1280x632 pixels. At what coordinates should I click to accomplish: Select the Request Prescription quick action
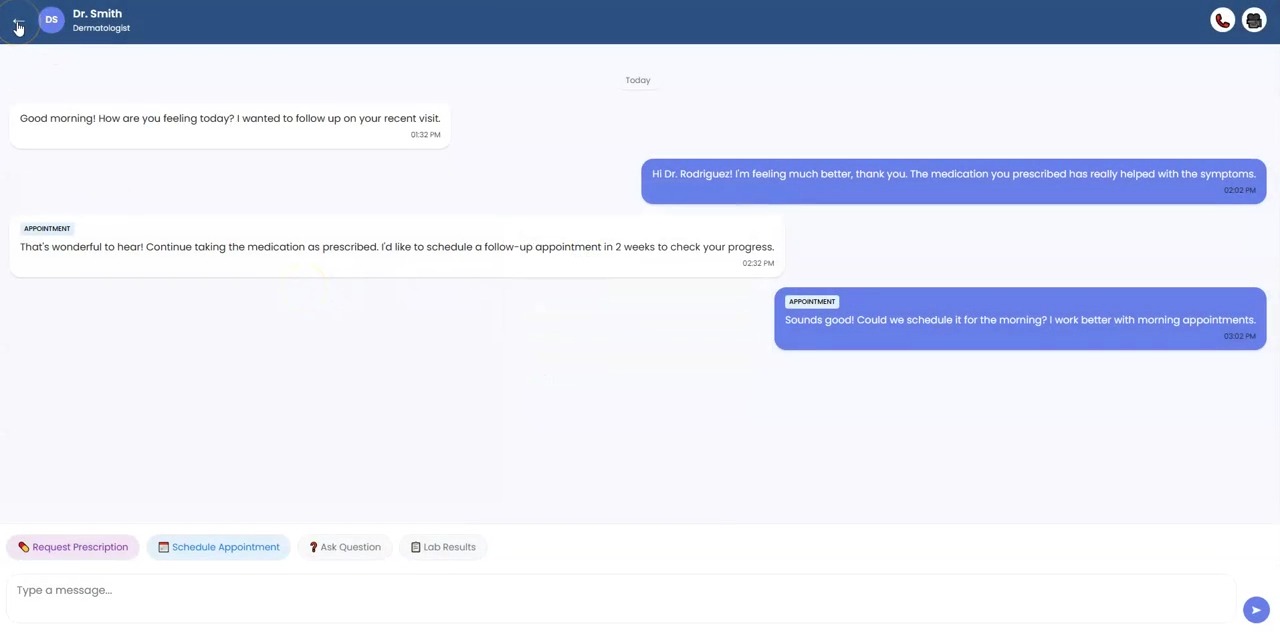coord(73,547)
